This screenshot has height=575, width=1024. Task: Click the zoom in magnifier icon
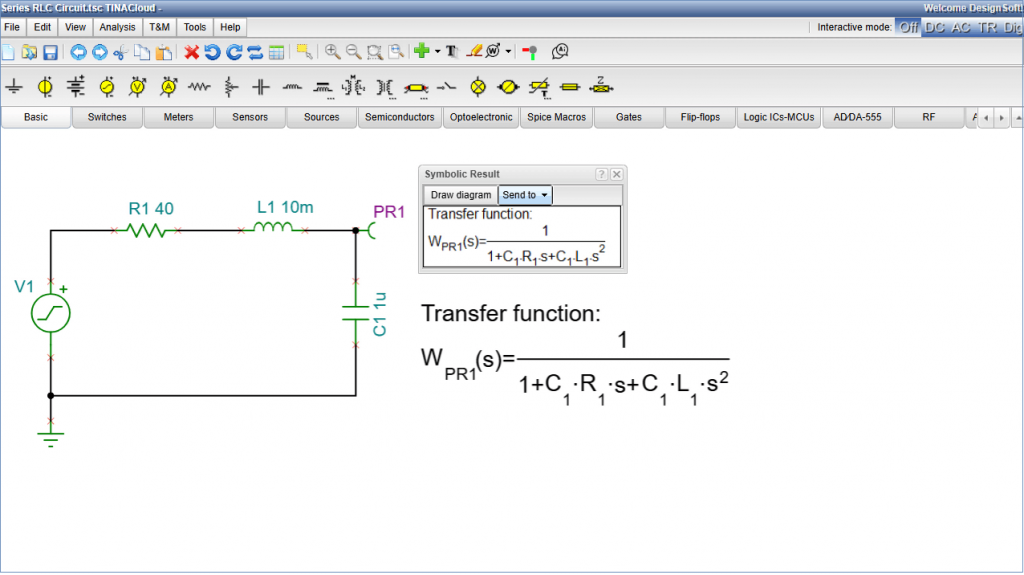[x=333, y=52]
